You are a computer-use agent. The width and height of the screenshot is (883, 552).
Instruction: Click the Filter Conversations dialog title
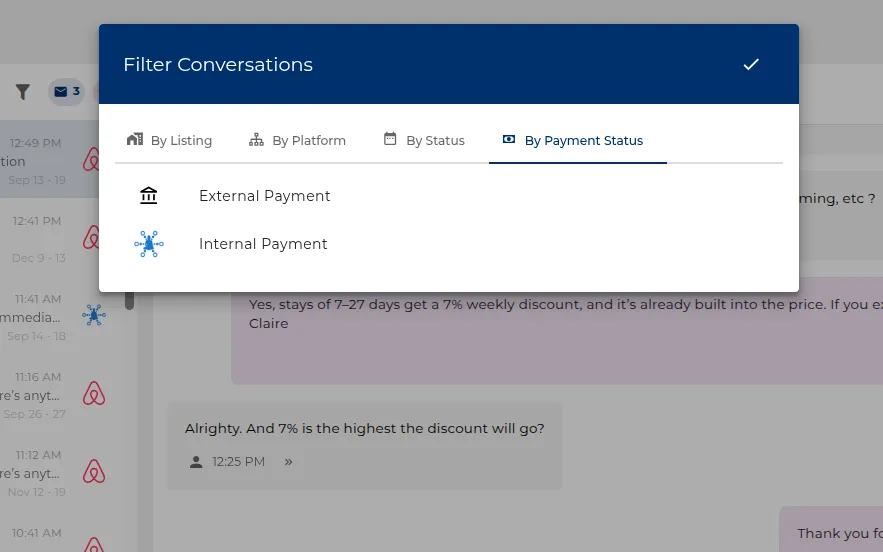coord(218,64)
